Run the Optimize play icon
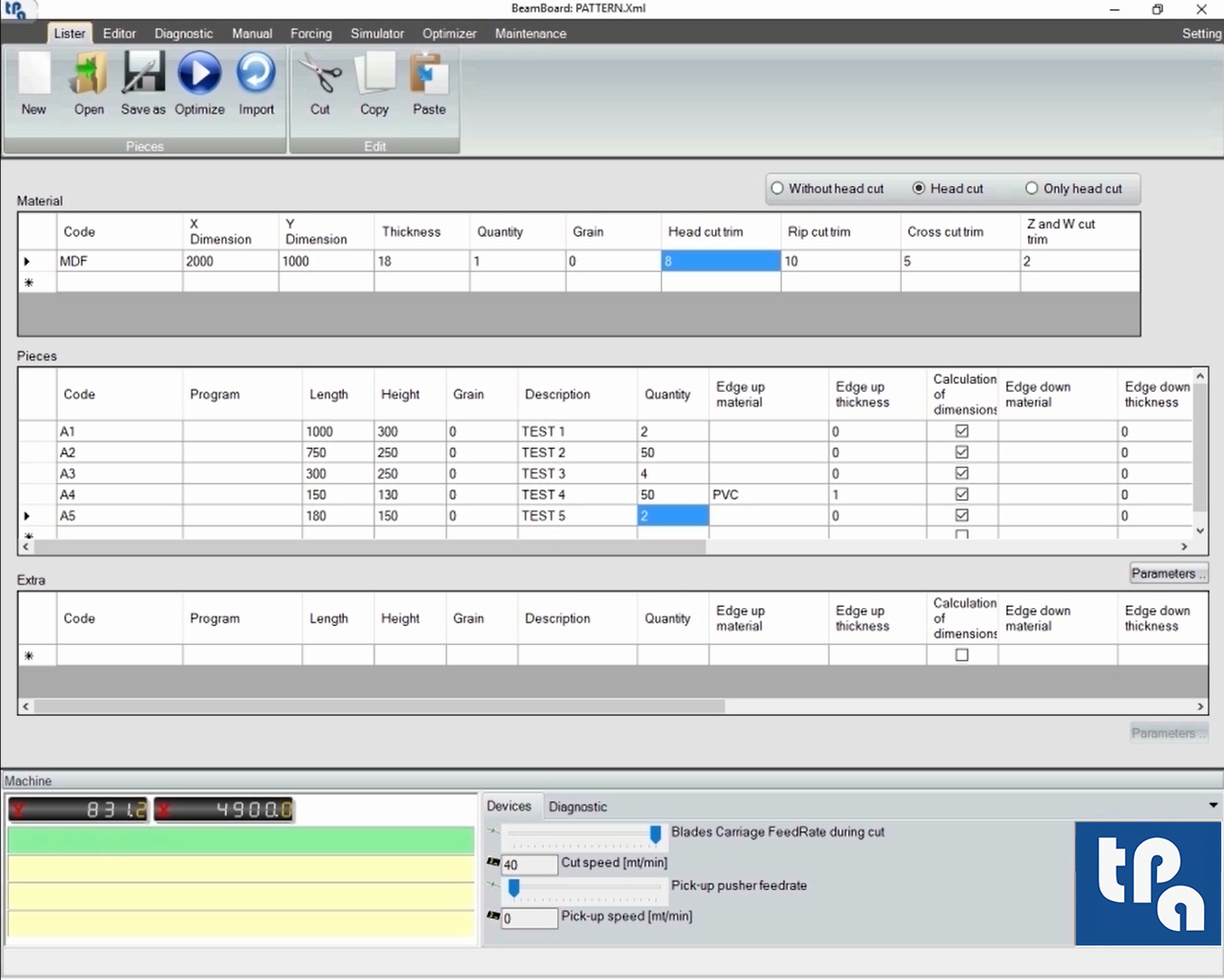The width and height of the screenshot is (1224, 980). 200,84
